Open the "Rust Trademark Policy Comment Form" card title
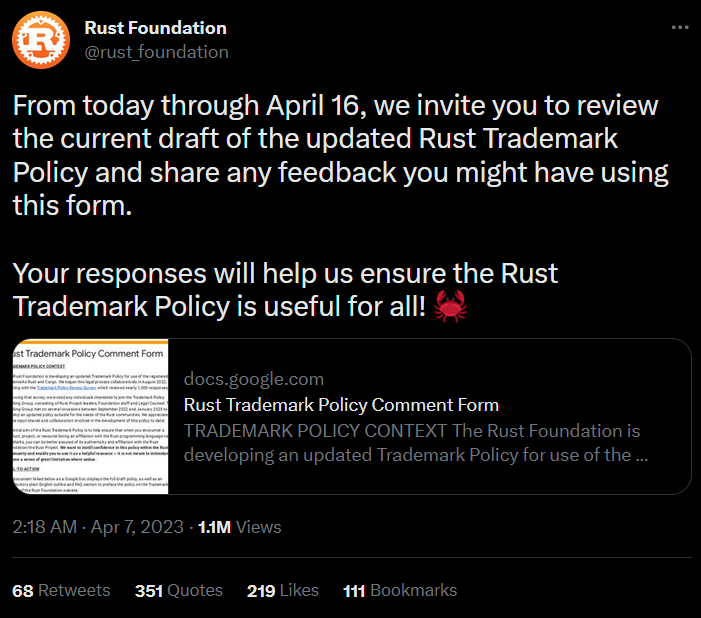The width and height of the screenshot is (701, 618). (341, 405)
